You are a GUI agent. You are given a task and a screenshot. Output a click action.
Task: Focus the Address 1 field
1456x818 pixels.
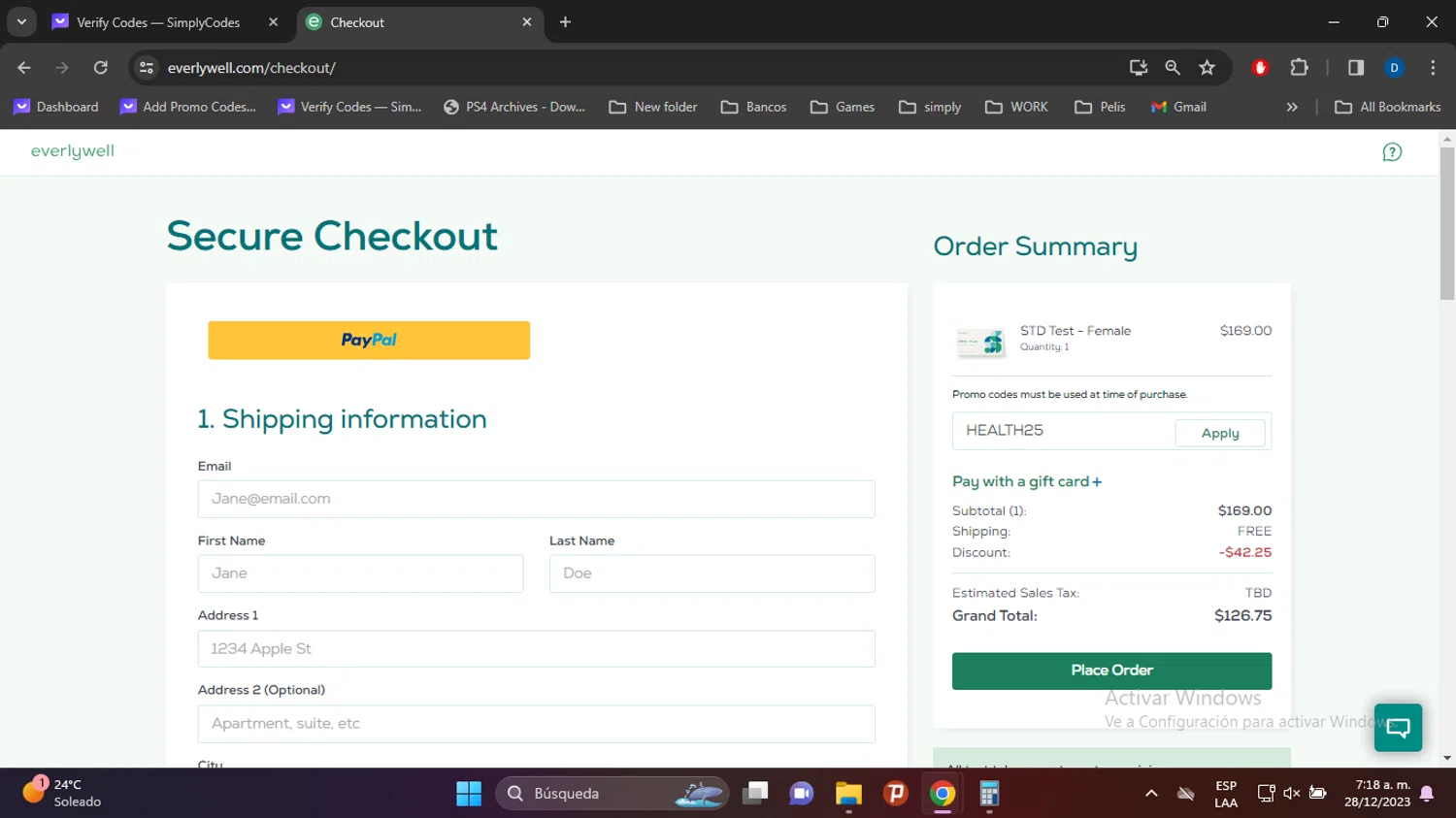[x=536, y=648]
